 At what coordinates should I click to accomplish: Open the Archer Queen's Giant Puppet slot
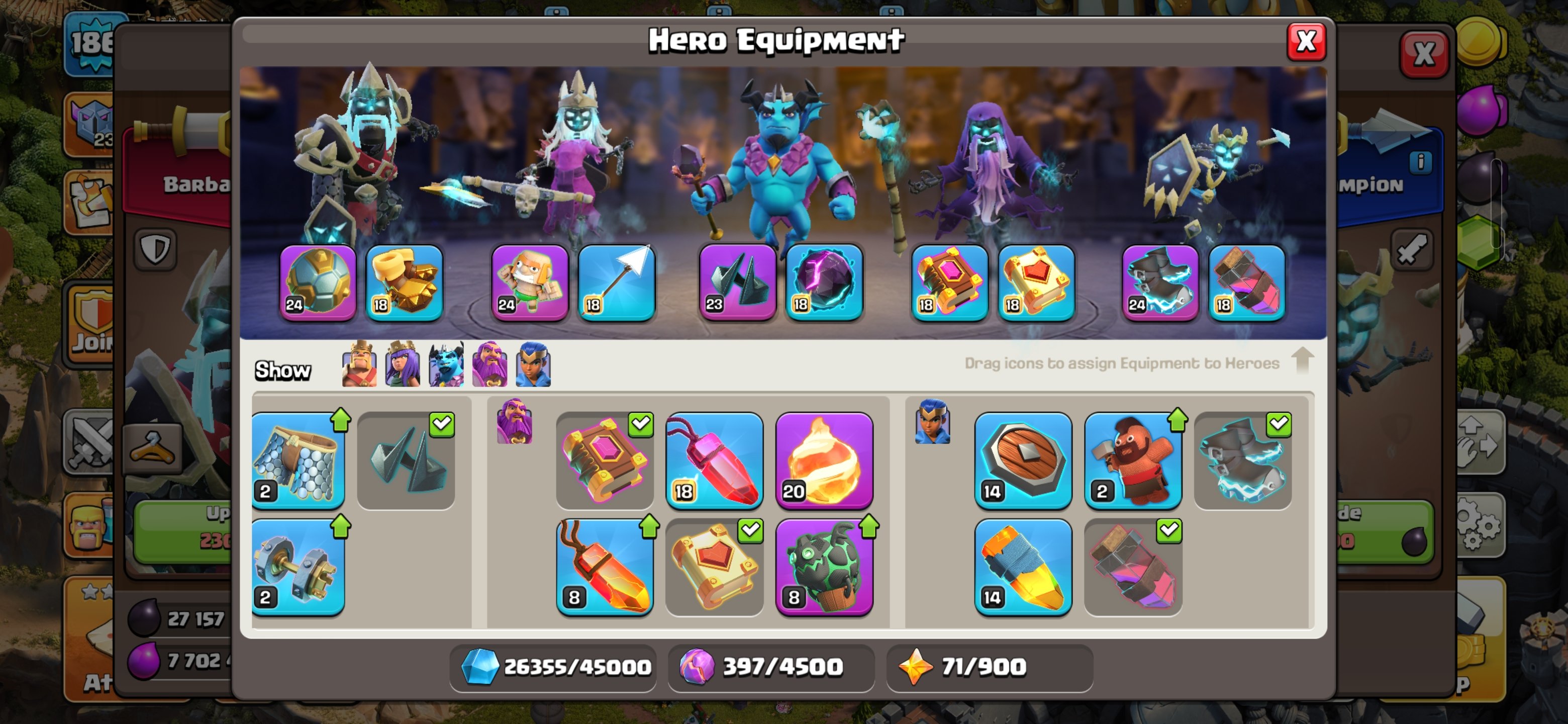click(x=530, y=283)
